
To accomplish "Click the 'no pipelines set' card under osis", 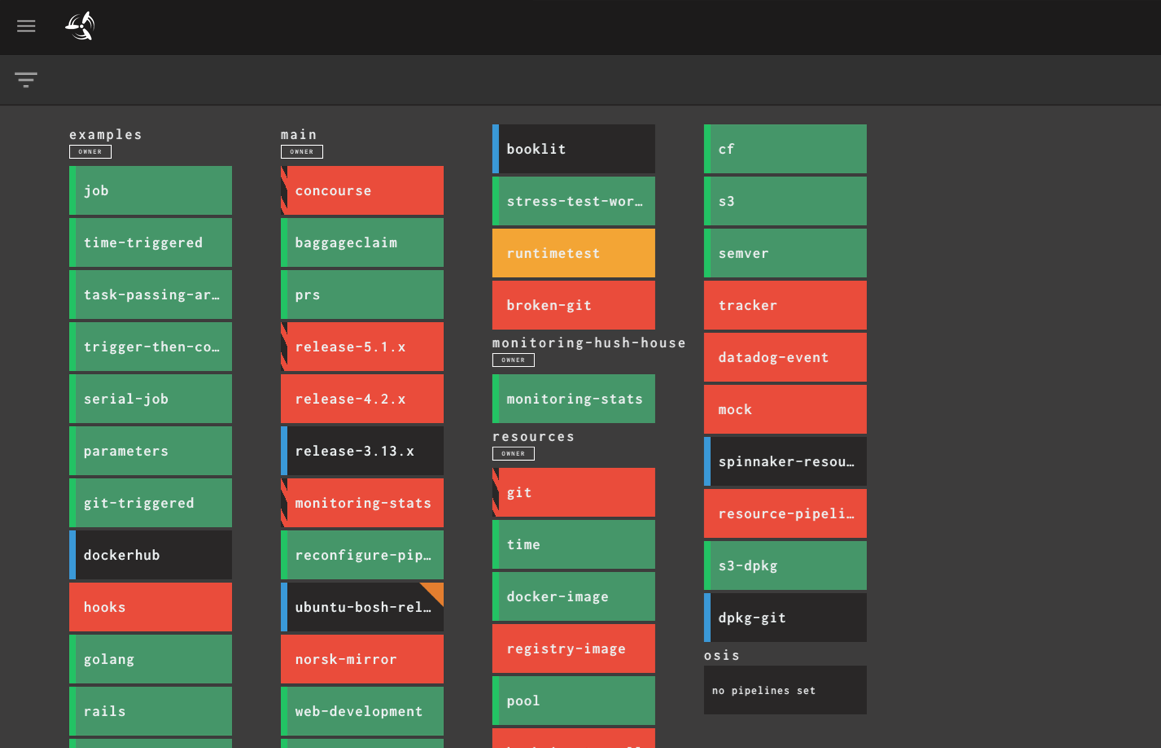I will (785, 690).
